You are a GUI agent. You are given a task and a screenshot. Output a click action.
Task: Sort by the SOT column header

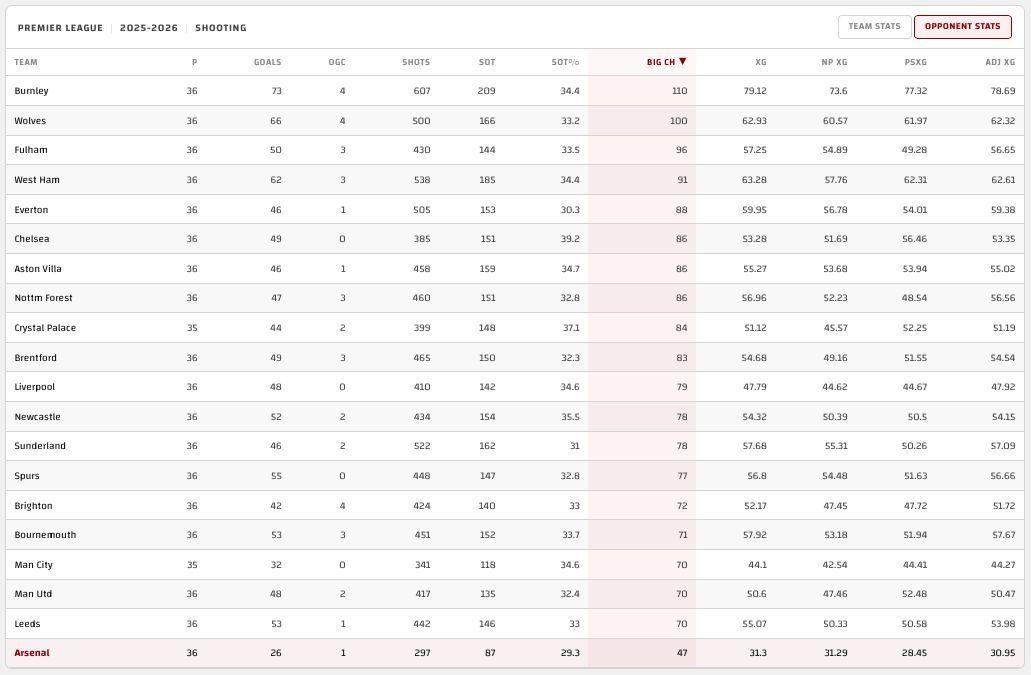[x=487, y=62]
